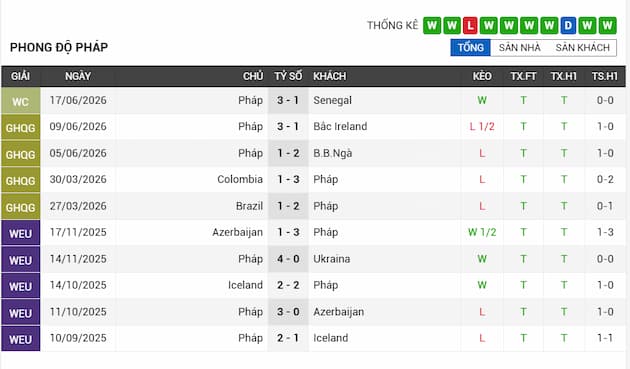
Task: Switch to the SÂN KHÁCH tab
Action: point(583,47)
